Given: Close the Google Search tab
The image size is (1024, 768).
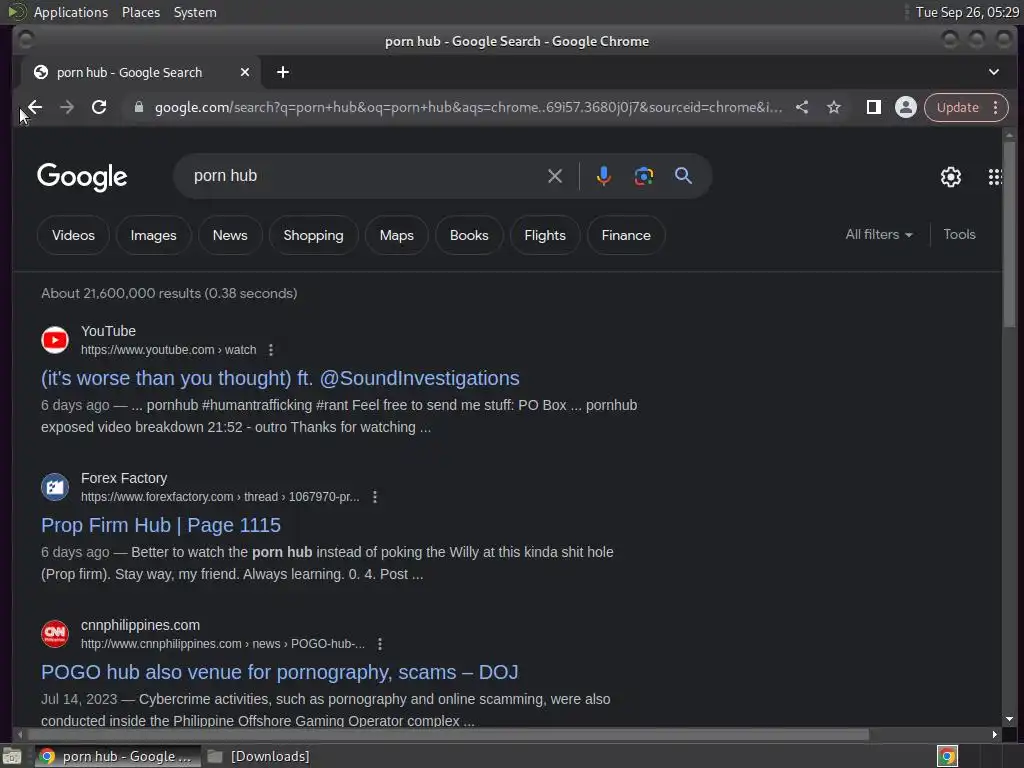Looking at the screenshot, I should pos(245,72).
